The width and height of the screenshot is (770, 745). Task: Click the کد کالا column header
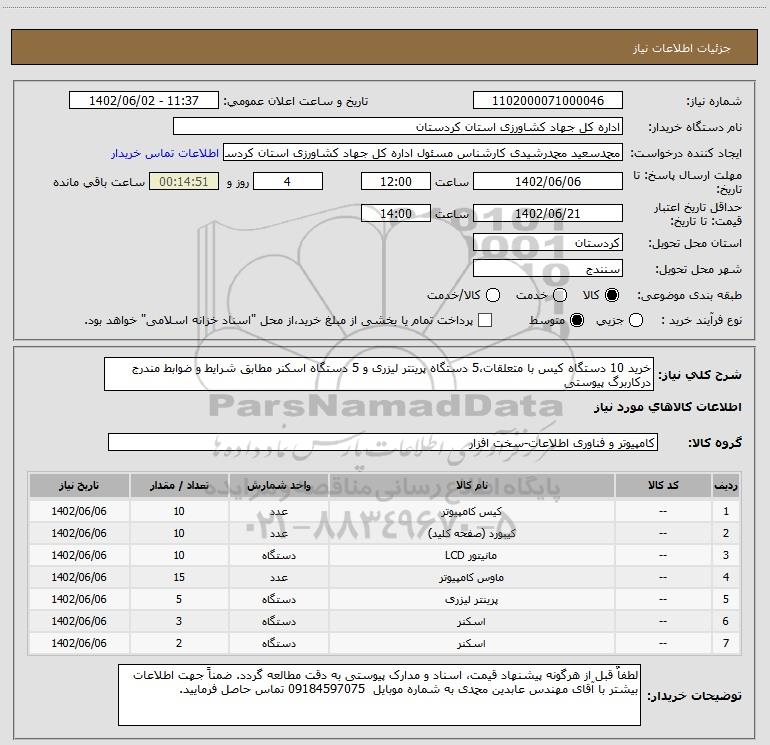[x=663, y=485]
